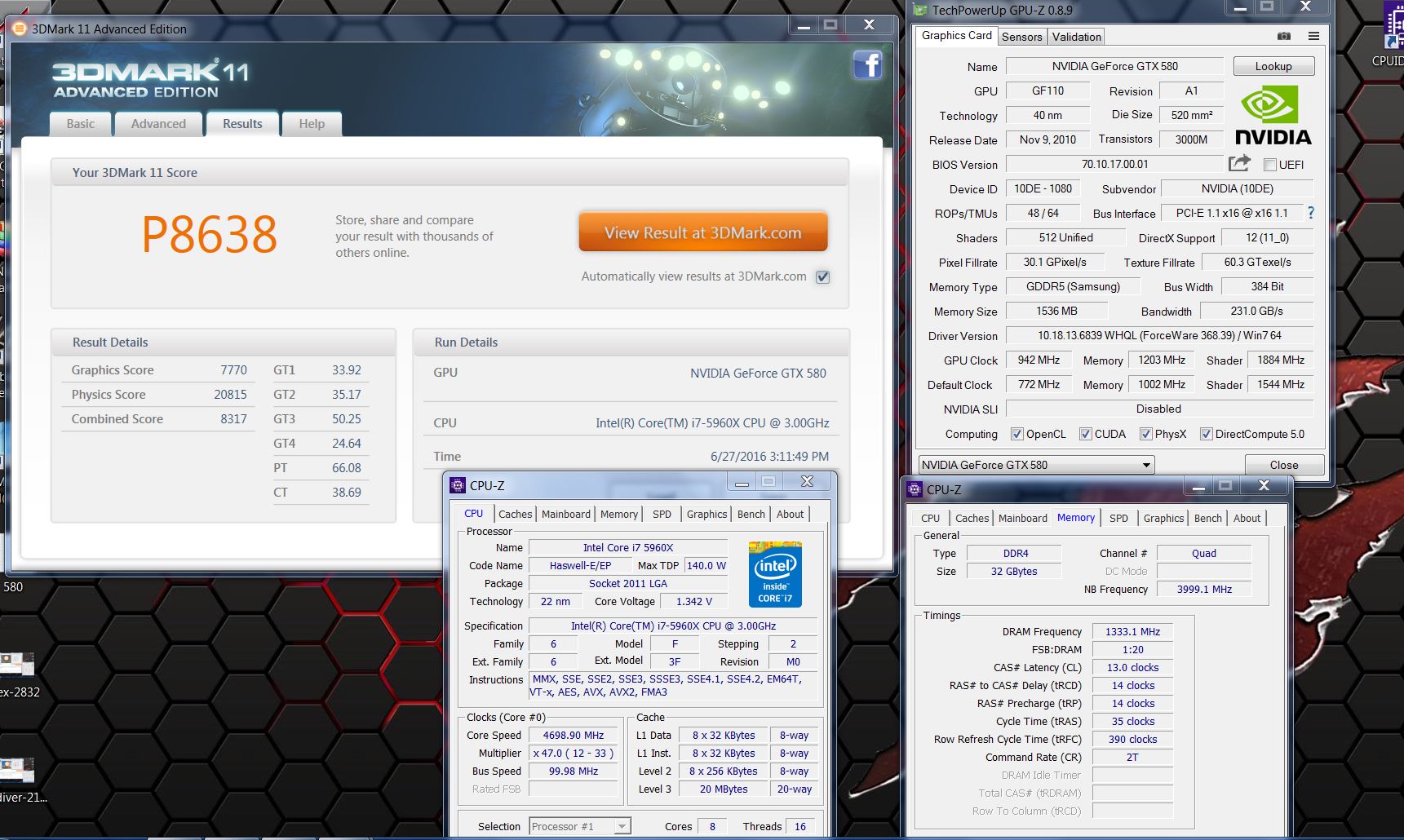This screenshot has height=840, width=1404.
Task: Click Physics Score 20815 row
Action: (159, 394)
